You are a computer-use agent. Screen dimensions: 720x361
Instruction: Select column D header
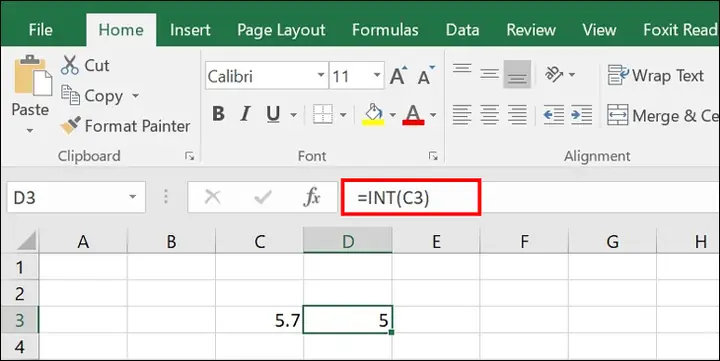[348, 241]
